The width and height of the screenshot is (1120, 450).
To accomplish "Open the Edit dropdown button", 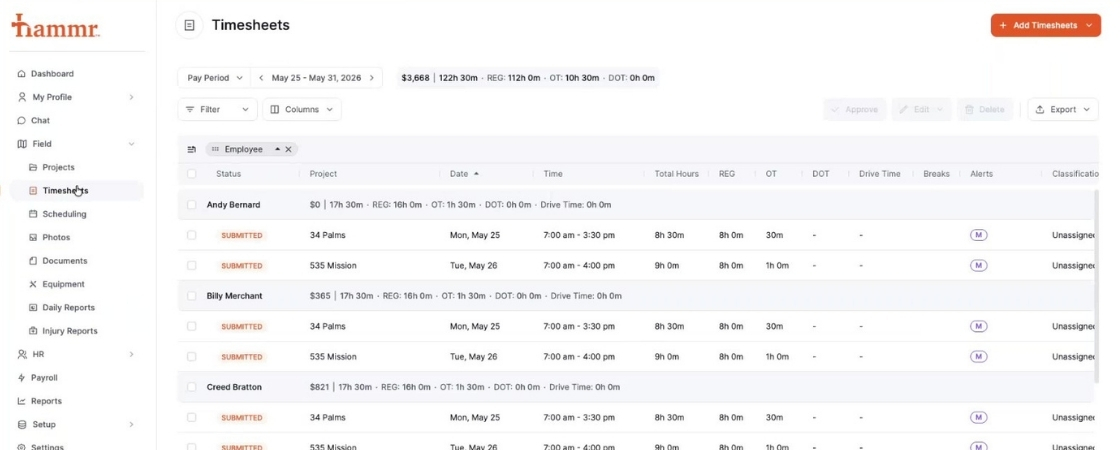I will (921, 109).
